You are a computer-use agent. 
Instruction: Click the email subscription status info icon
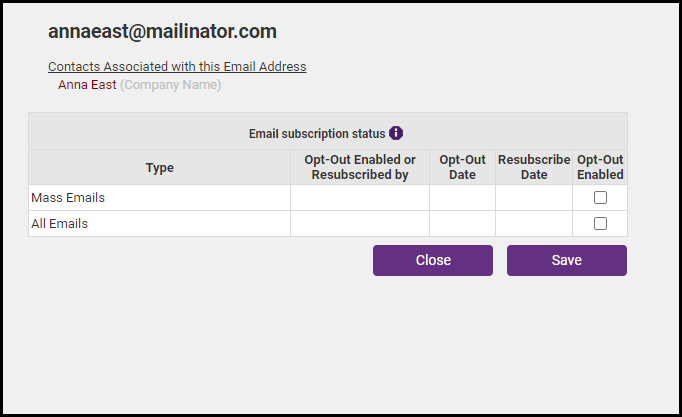tap(396, 132)
